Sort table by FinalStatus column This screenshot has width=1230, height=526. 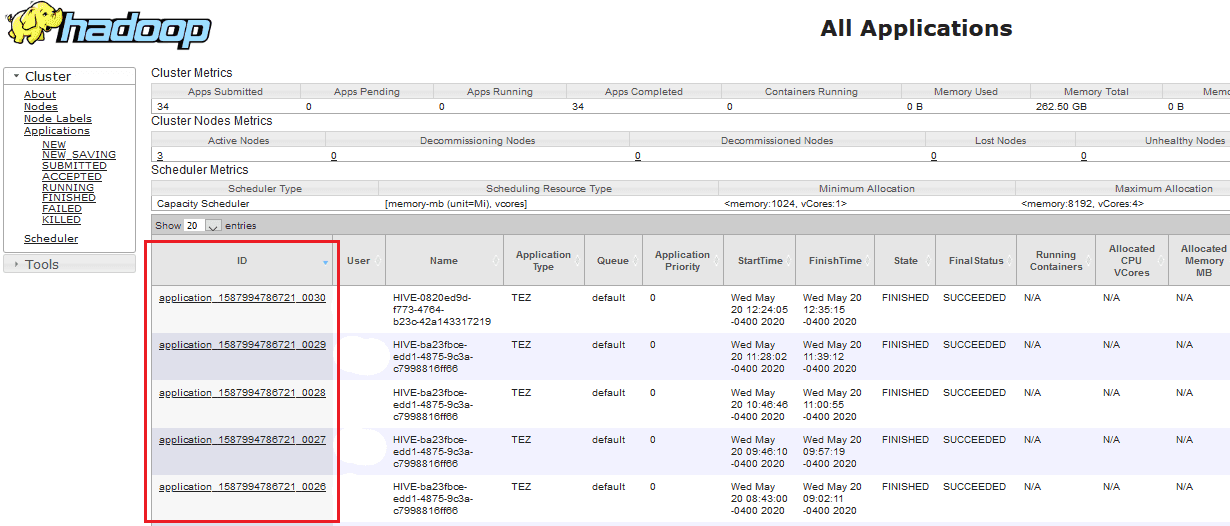976,261
